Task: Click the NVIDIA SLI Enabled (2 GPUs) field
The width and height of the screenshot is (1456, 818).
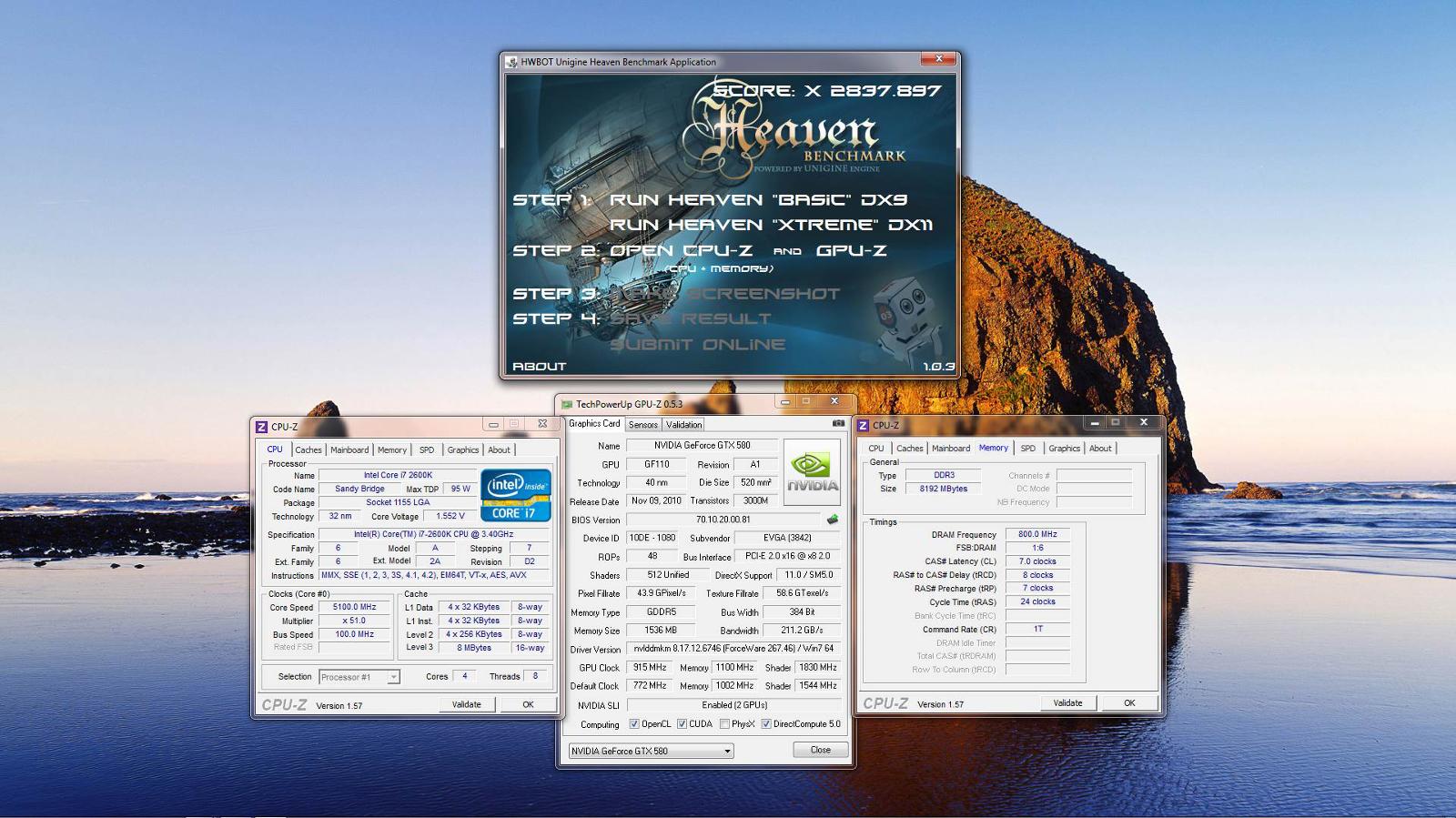Action: click(x=735, y=705)
